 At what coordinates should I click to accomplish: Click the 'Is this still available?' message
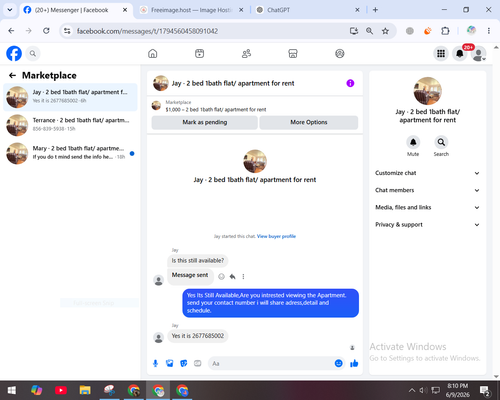tap(198, 261)
